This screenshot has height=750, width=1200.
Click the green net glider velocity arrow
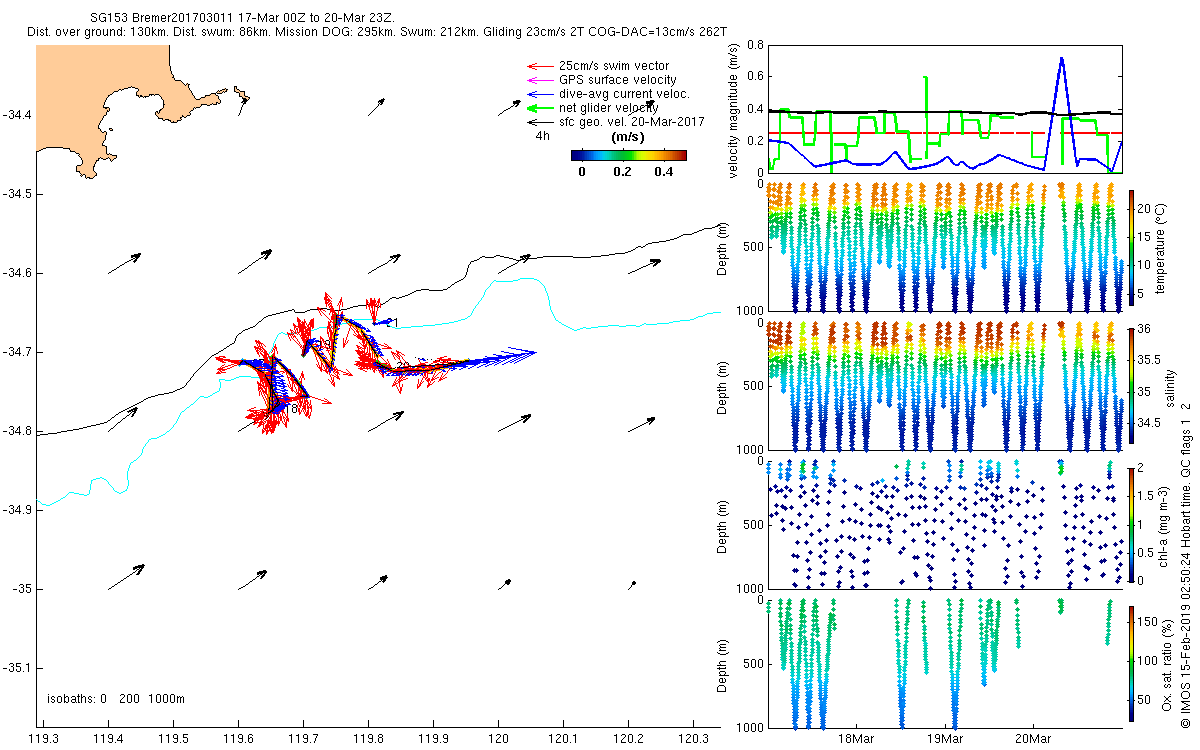pos(540,107)
